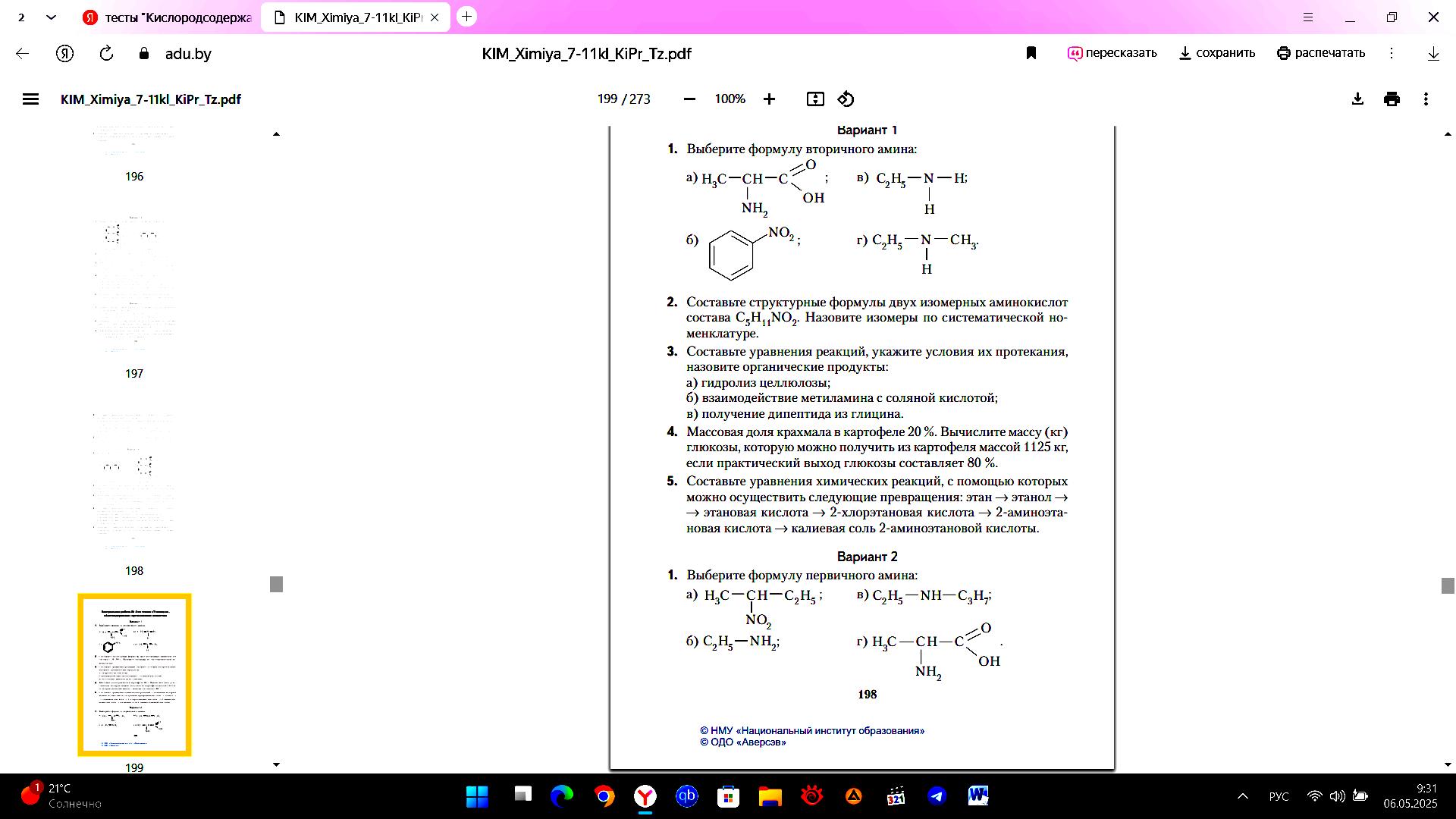This screenshot has width=1456, height=819.
Task: Open qBittorrent from the taskbar
Action: 687,796
